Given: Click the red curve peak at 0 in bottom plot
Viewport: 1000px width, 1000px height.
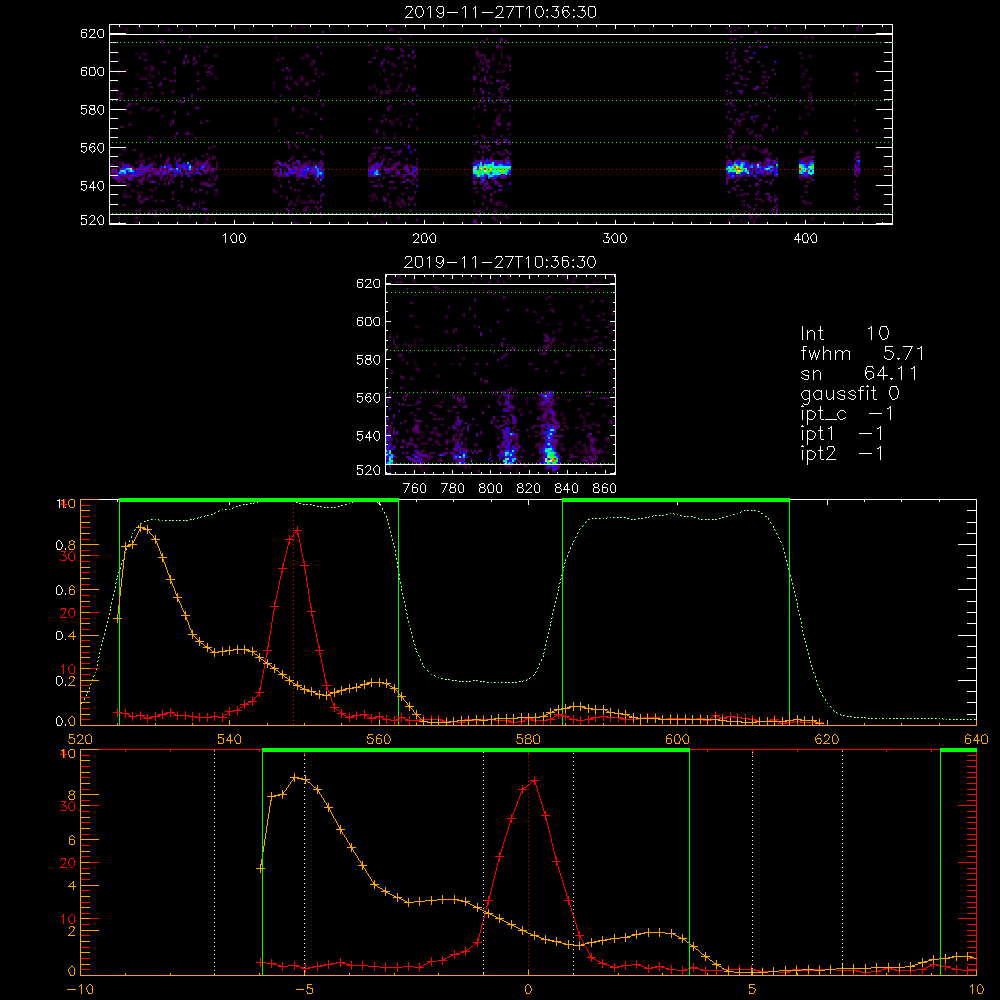Looking at the screenshot, I should pos(534,780).
